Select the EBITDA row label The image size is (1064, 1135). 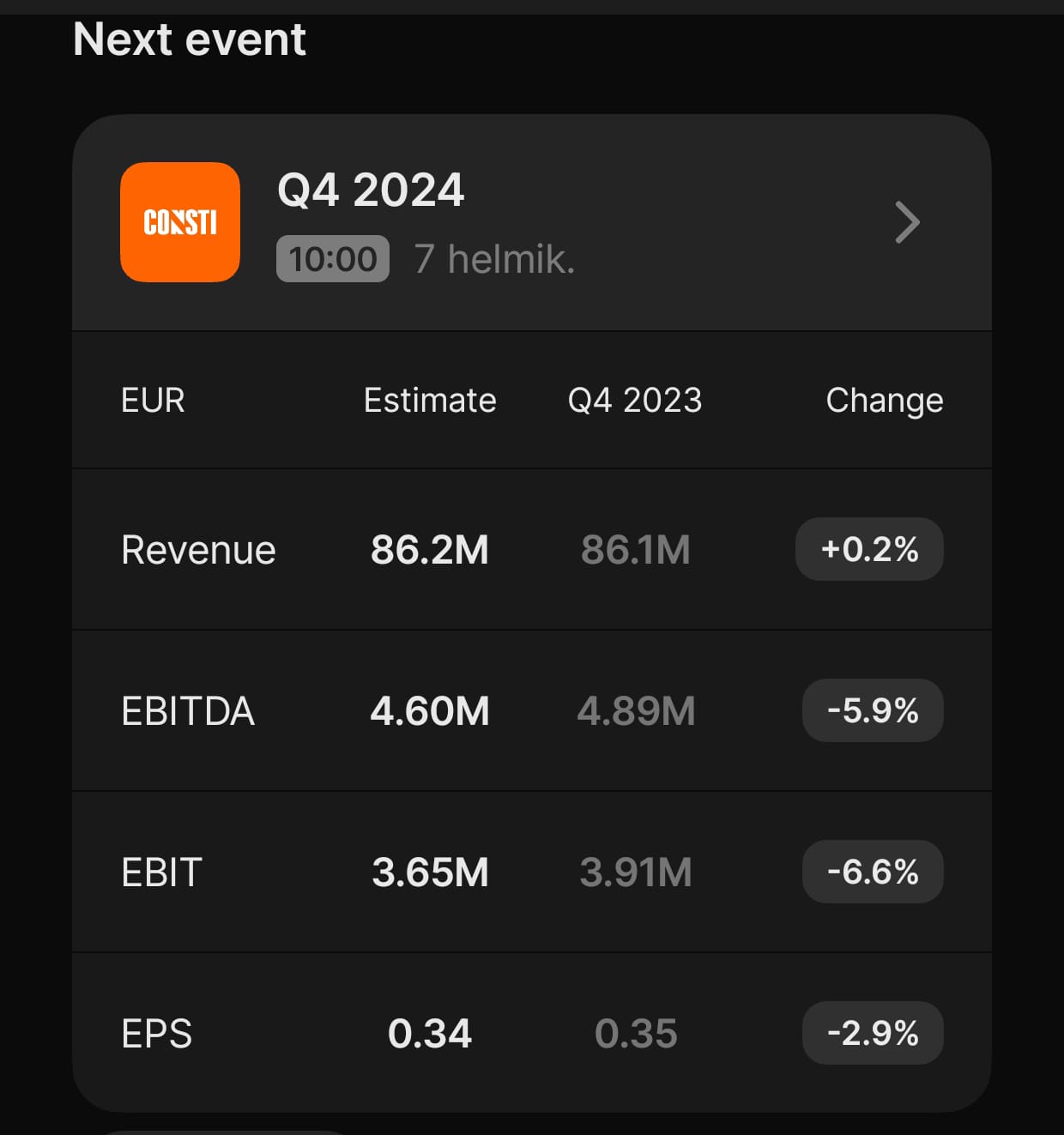click(x=188, y=711)
